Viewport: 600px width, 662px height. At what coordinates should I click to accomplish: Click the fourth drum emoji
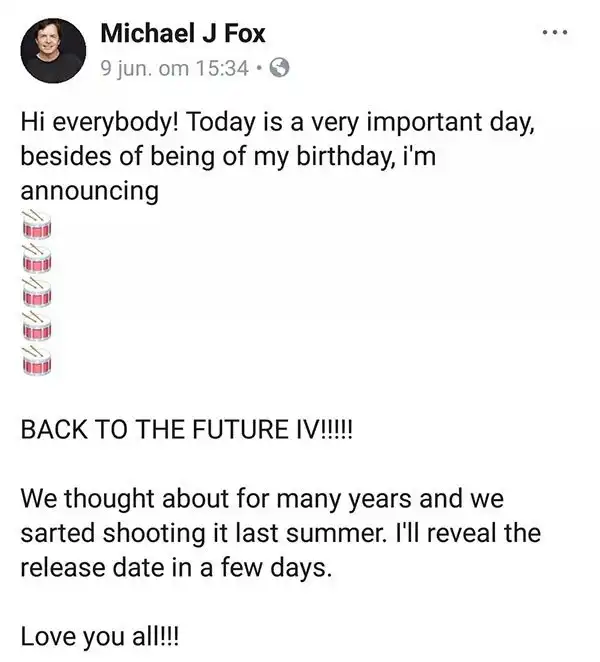(35, 330)
